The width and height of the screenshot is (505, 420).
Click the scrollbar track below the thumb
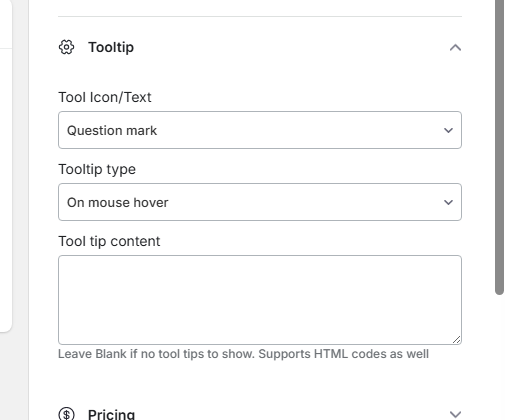pyautogui.click(x=499, y=357)
